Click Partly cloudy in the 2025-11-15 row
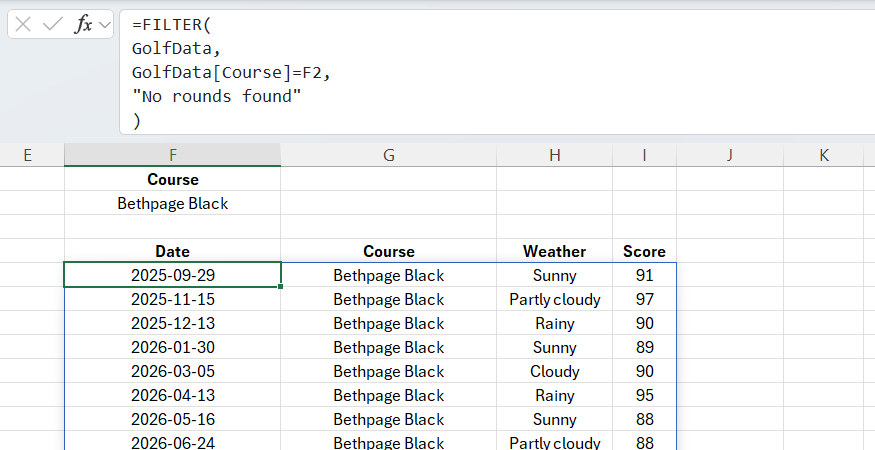Image resolution: width=875 pixels, height=450 pixels. tap(554, 299)
